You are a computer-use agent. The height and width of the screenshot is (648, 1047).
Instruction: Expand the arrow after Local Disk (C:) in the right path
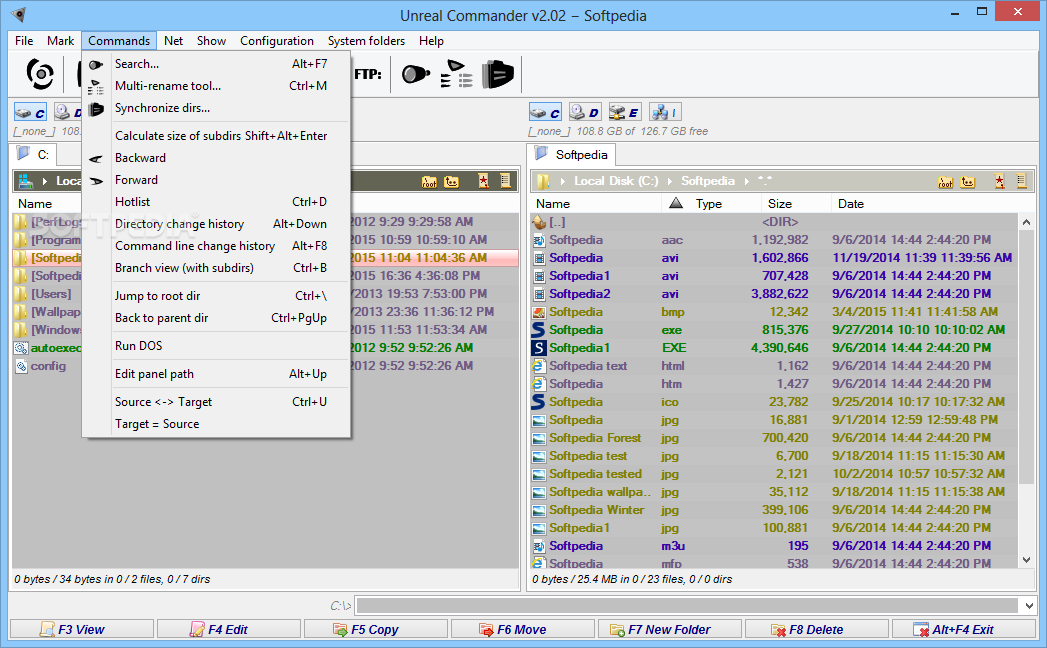[670, 181]
